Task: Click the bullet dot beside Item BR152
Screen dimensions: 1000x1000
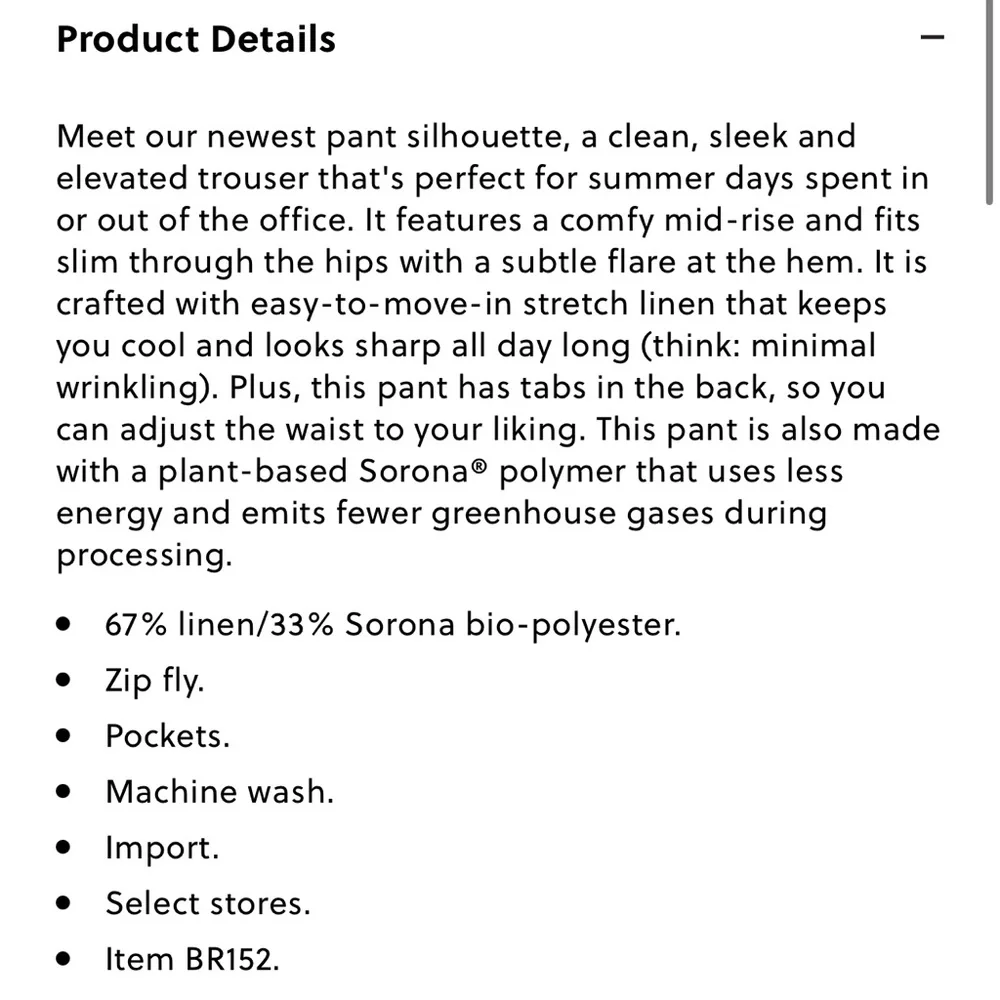Action: coord(65,959)
